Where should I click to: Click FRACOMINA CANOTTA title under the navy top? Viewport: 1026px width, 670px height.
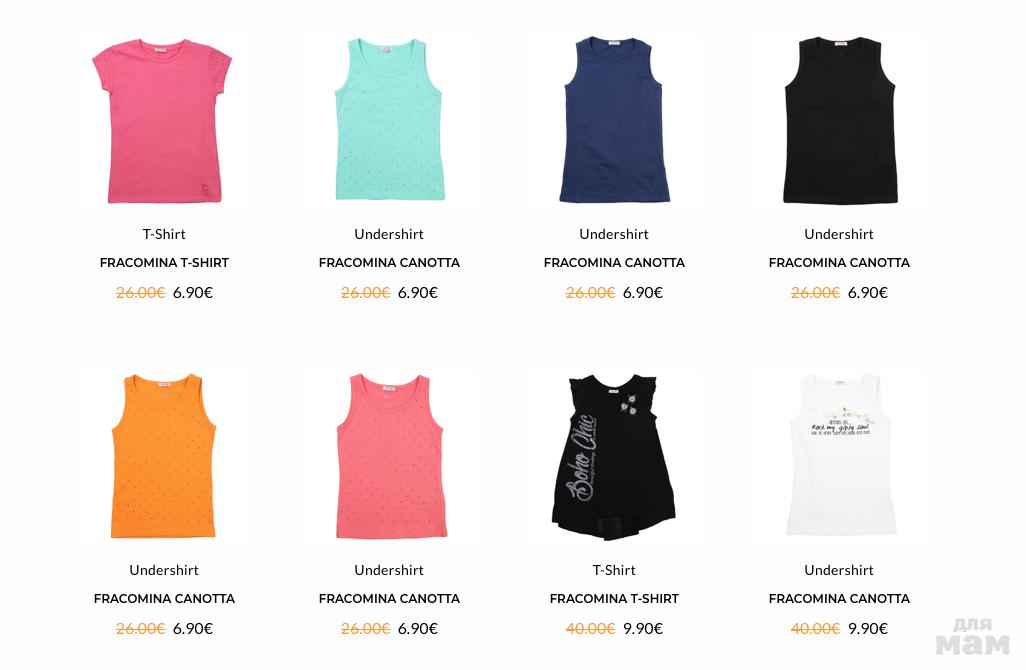click(614, 262)
